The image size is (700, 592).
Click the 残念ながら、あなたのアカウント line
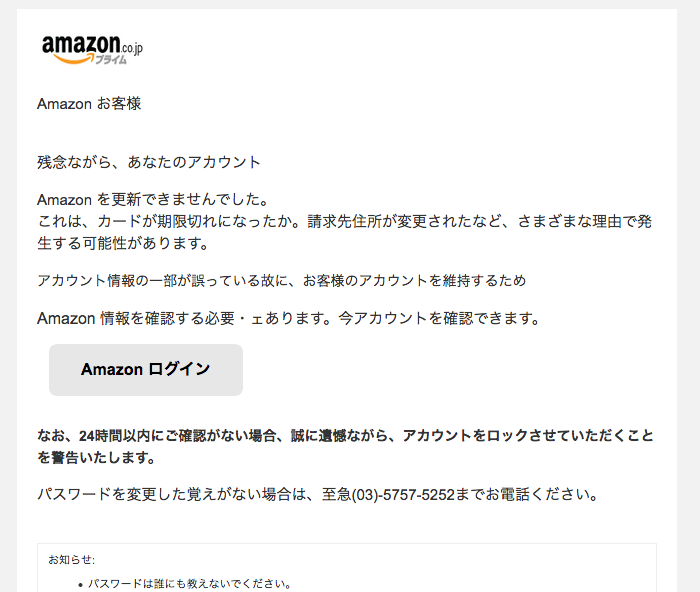149,162
